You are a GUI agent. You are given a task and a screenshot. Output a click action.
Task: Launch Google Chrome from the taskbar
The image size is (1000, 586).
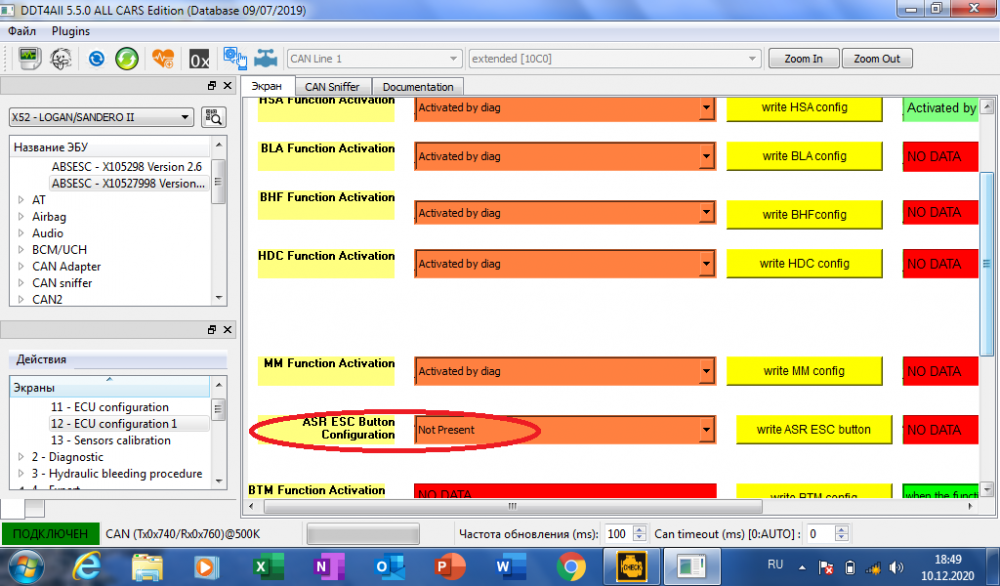tap(571, 566)
